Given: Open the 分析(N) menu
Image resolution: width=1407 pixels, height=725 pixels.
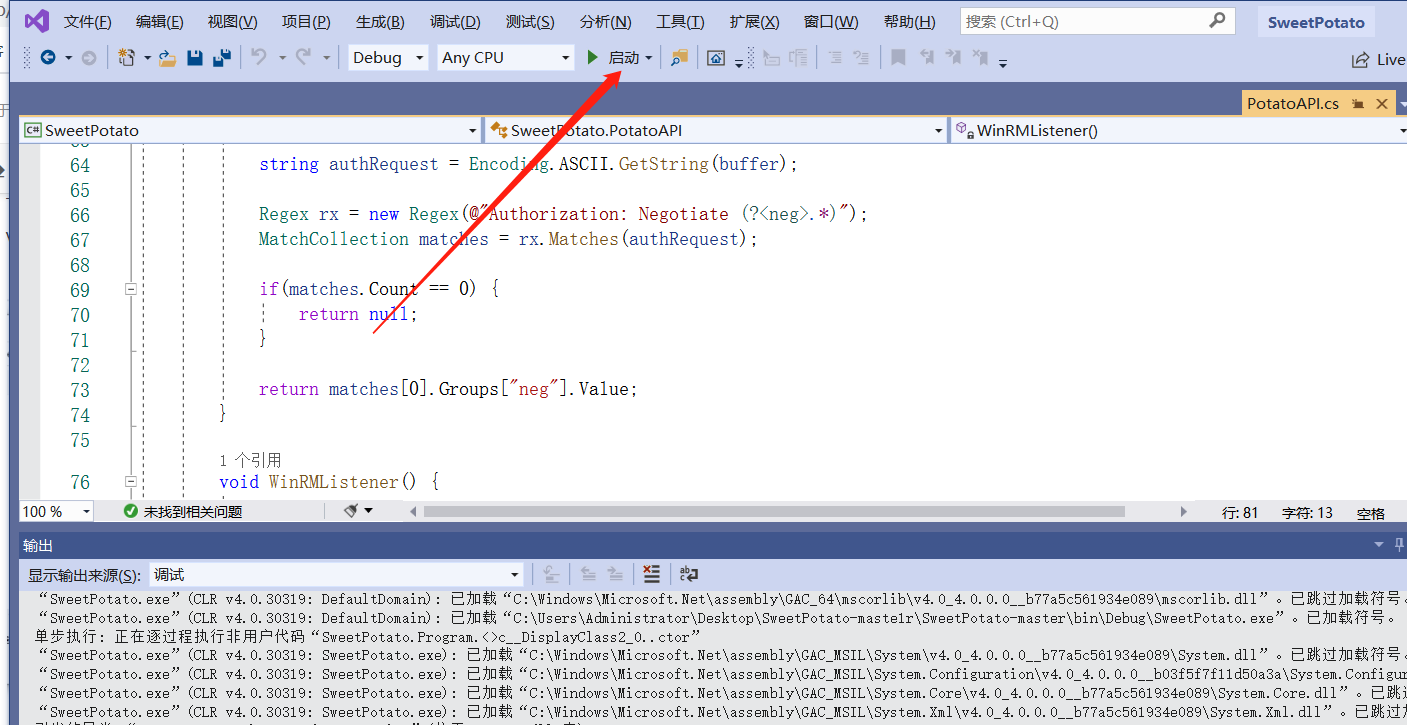Looking at the screenshot, I should click(x=605, y=22).
